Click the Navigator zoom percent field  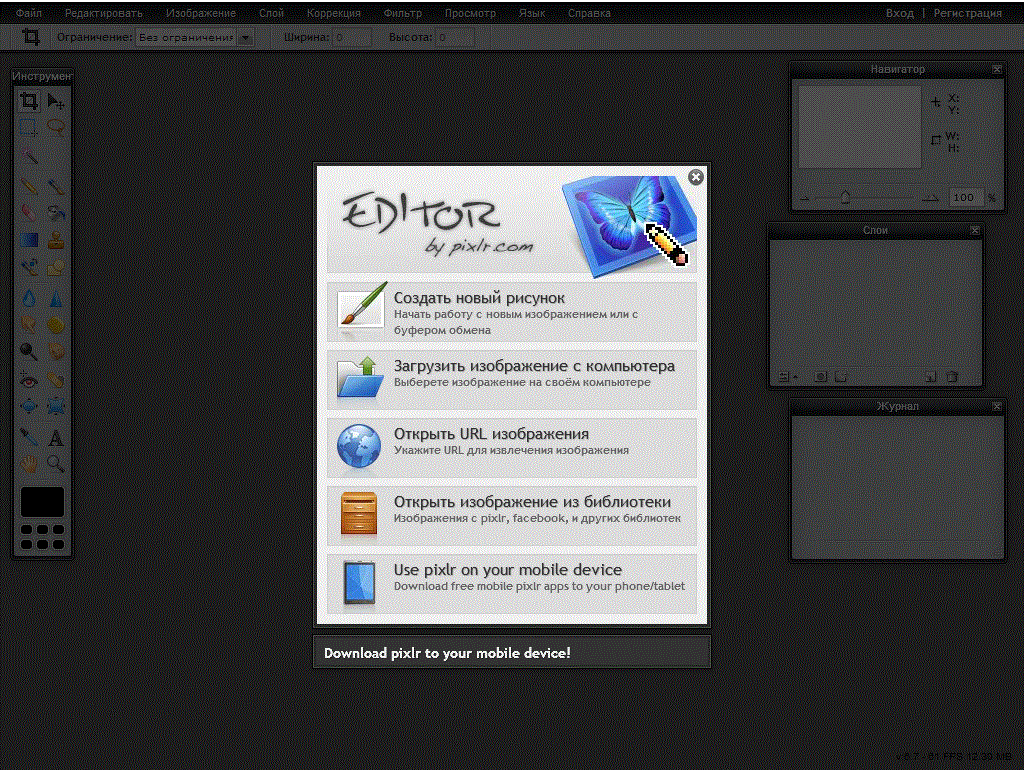coord(966,197)
